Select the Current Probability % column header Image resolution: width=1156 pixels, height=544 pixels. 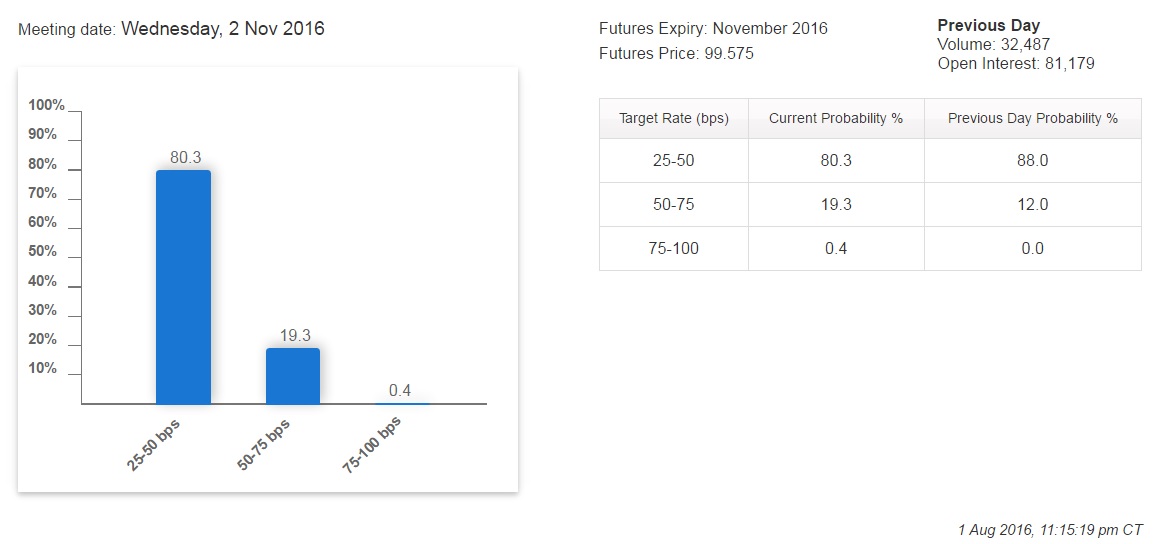coord(835,118)
